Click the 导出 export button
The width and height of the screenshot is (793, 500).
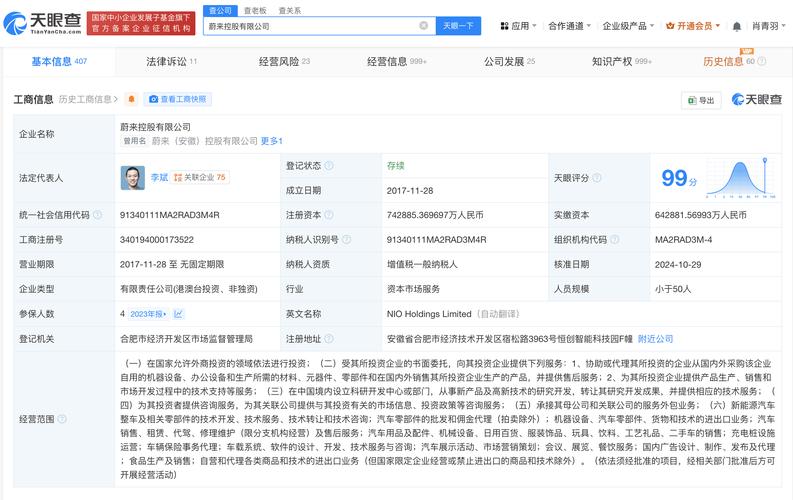click(701, 100)
